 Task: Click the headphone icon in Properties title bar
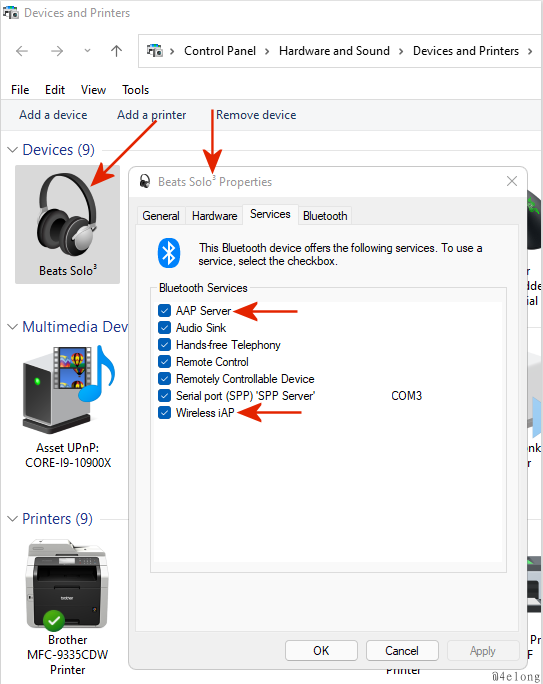click(x=145, y=181)
